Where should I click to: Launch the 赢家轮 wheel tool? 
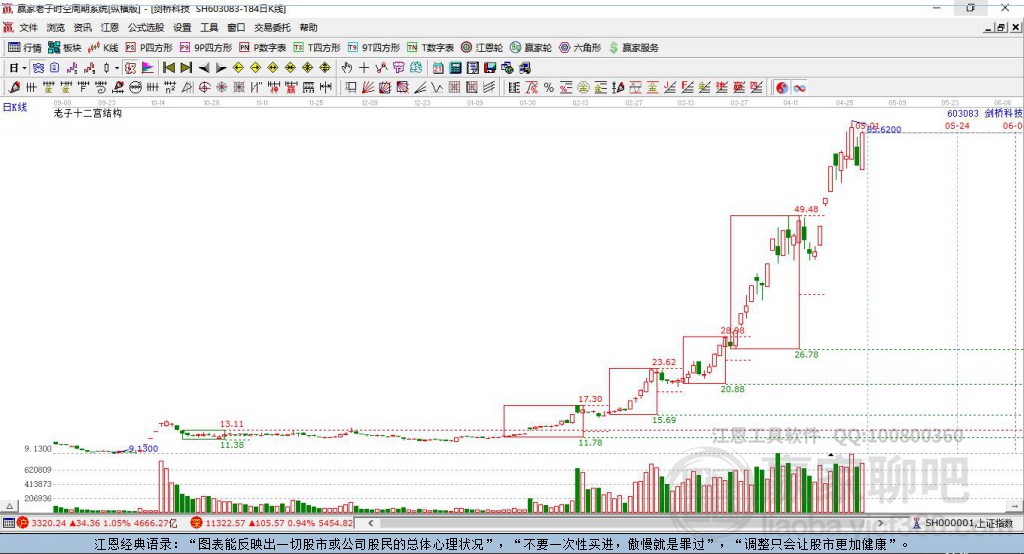point(531,48)
